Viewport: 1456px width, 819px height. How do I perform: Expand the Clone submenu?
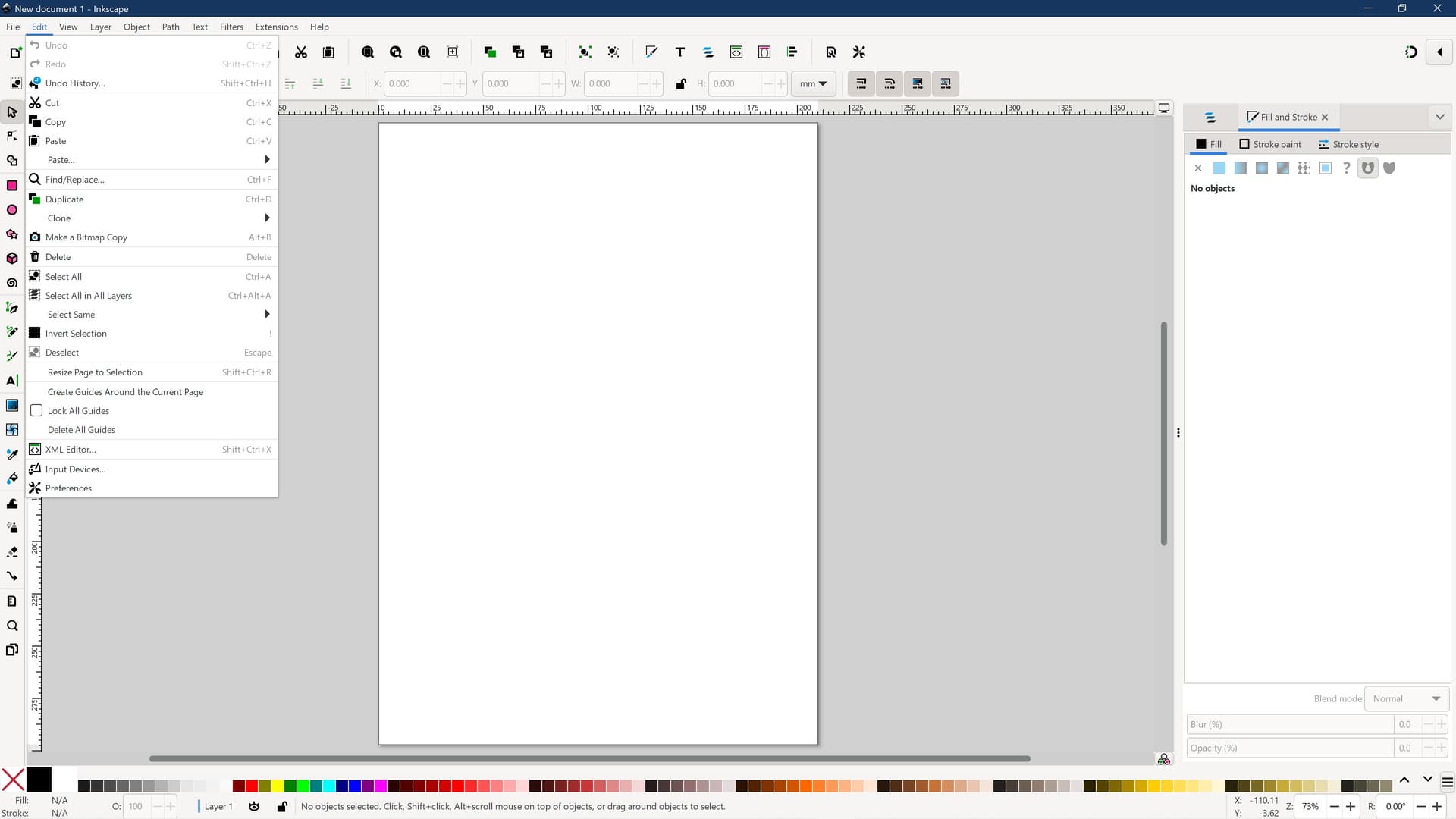152,218
